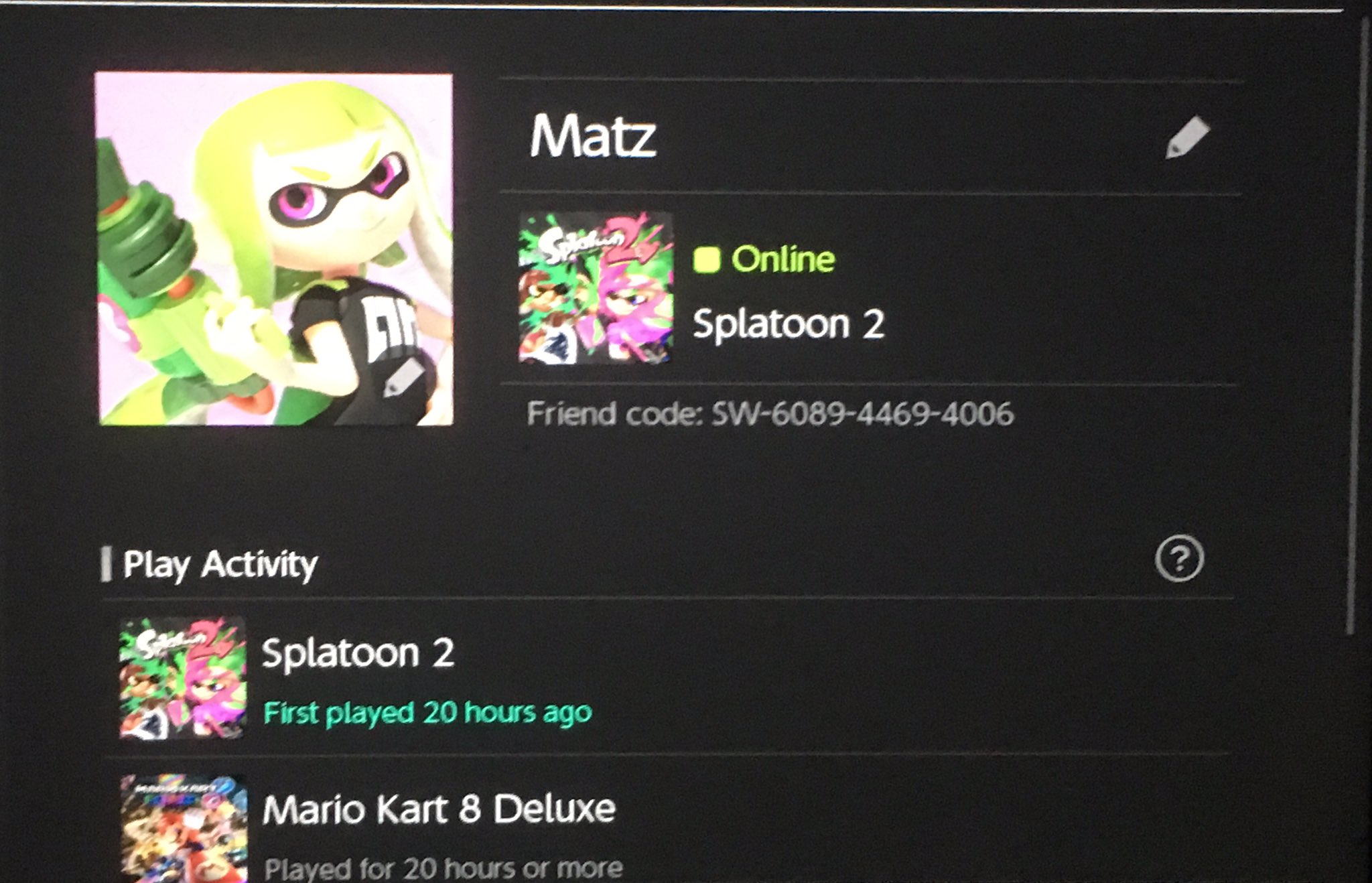This screenshot has height=883, width=1372.
Task: Open Play Activity help question mark
Action: click(1179, 558)
